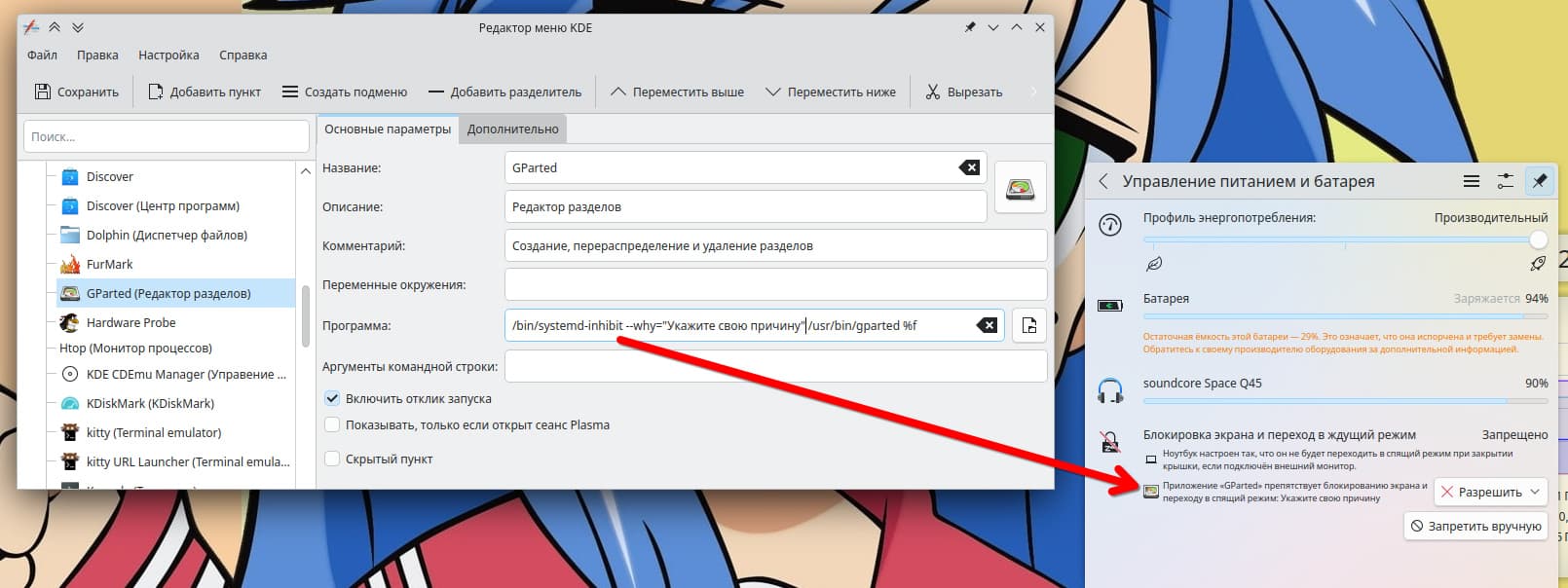Click the KDE Menu Editor title bar app icon
1568x588 pixels.
pos(32,27)
